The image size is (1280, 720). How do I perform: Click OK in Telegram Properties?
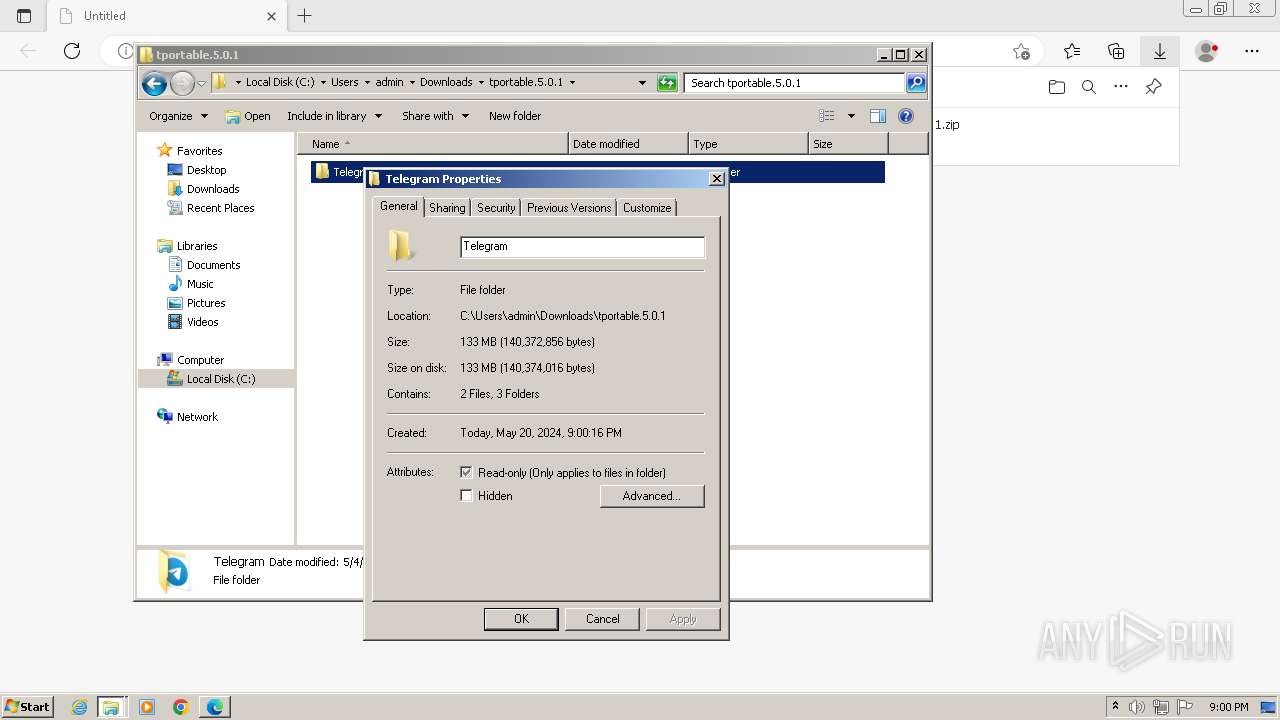(x=521, y=619)
